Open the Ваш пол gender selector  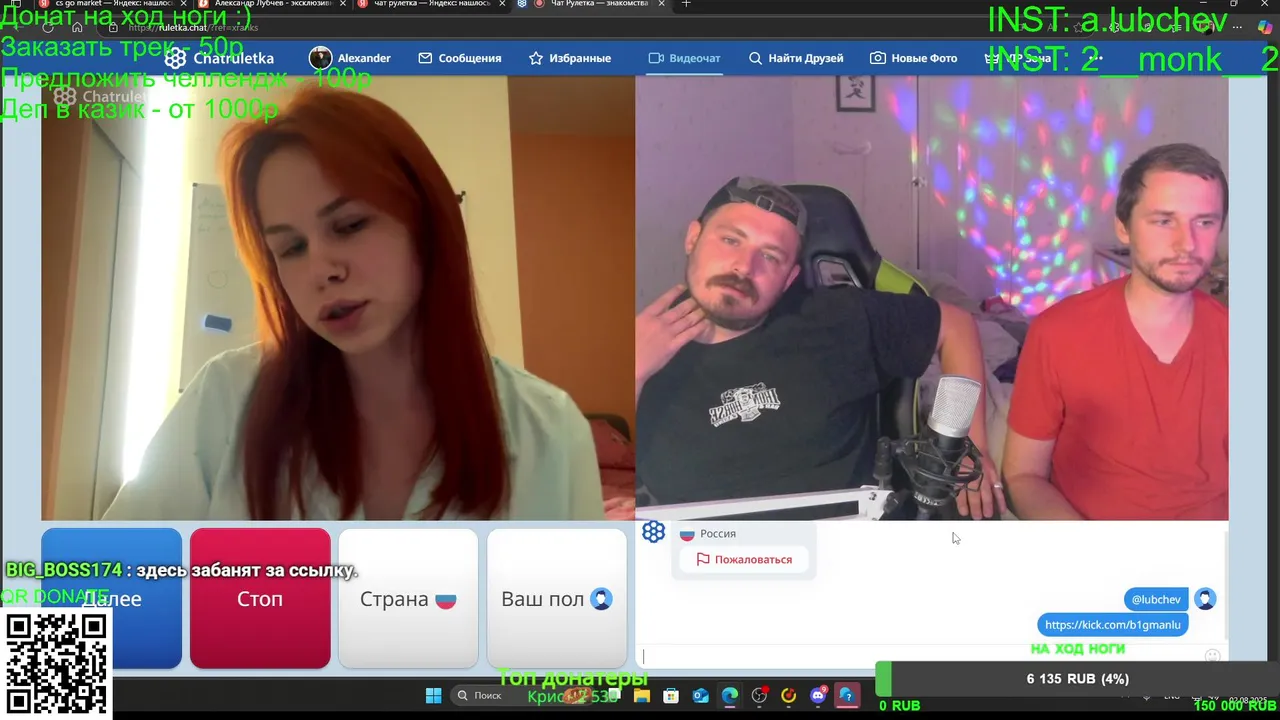click(x=557, y=598)
